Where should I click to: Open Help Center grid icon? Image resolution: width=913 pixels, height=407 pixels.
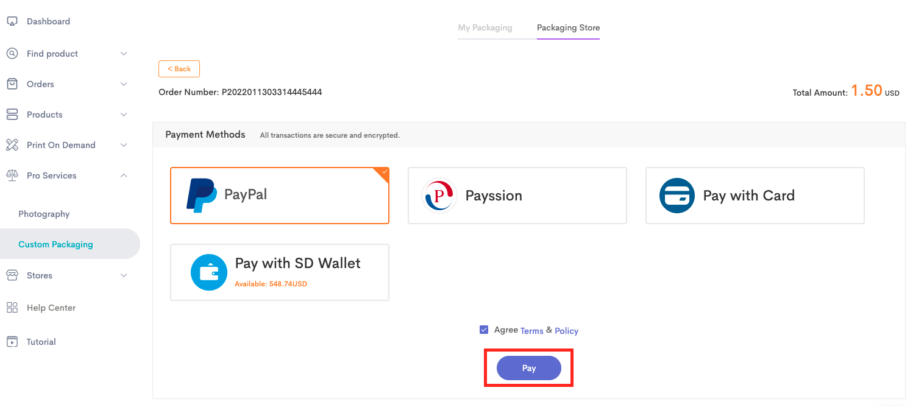coord(12,307)
